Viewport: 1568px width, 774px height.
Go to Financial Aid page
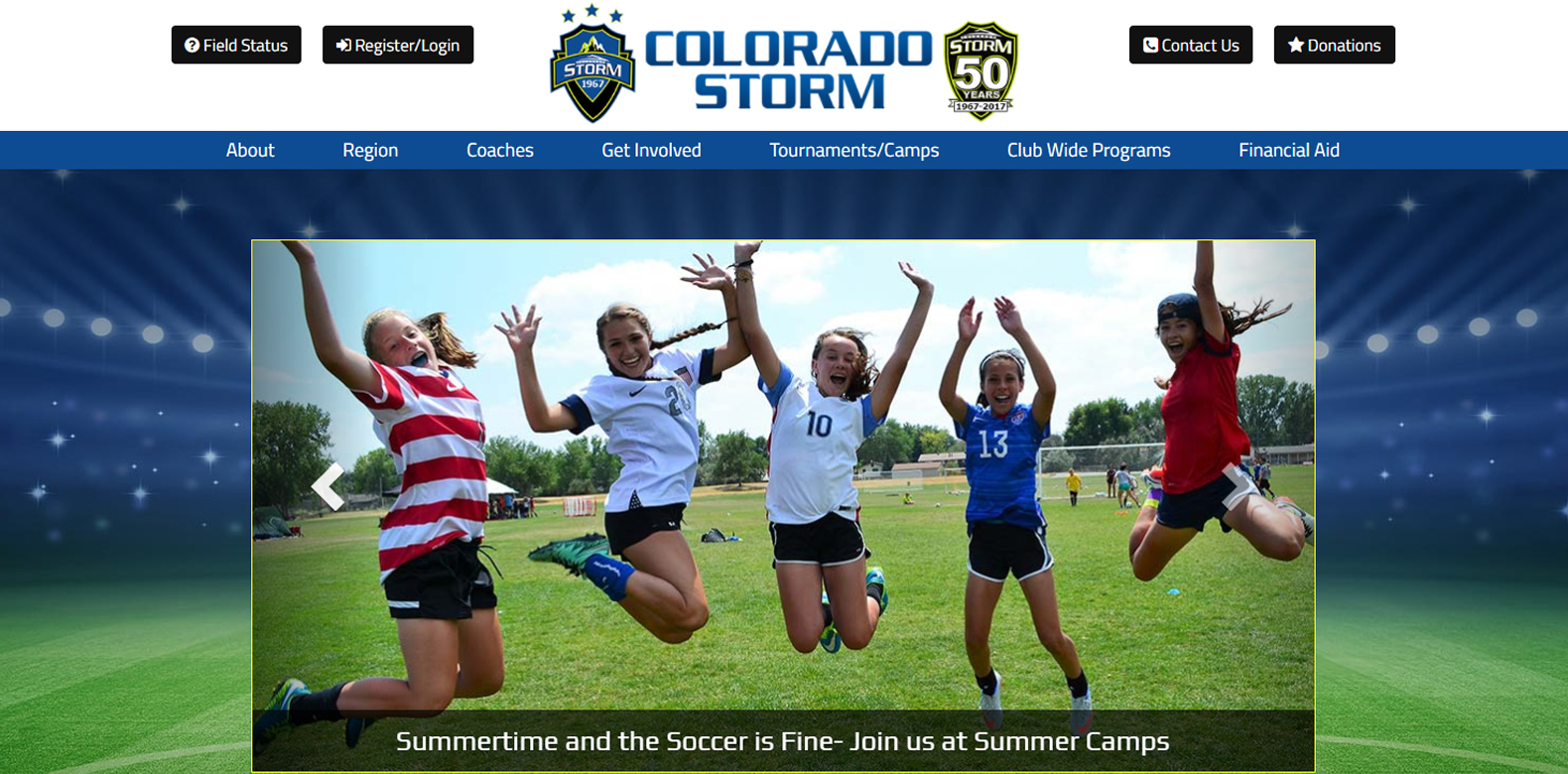click(1289, 150)
